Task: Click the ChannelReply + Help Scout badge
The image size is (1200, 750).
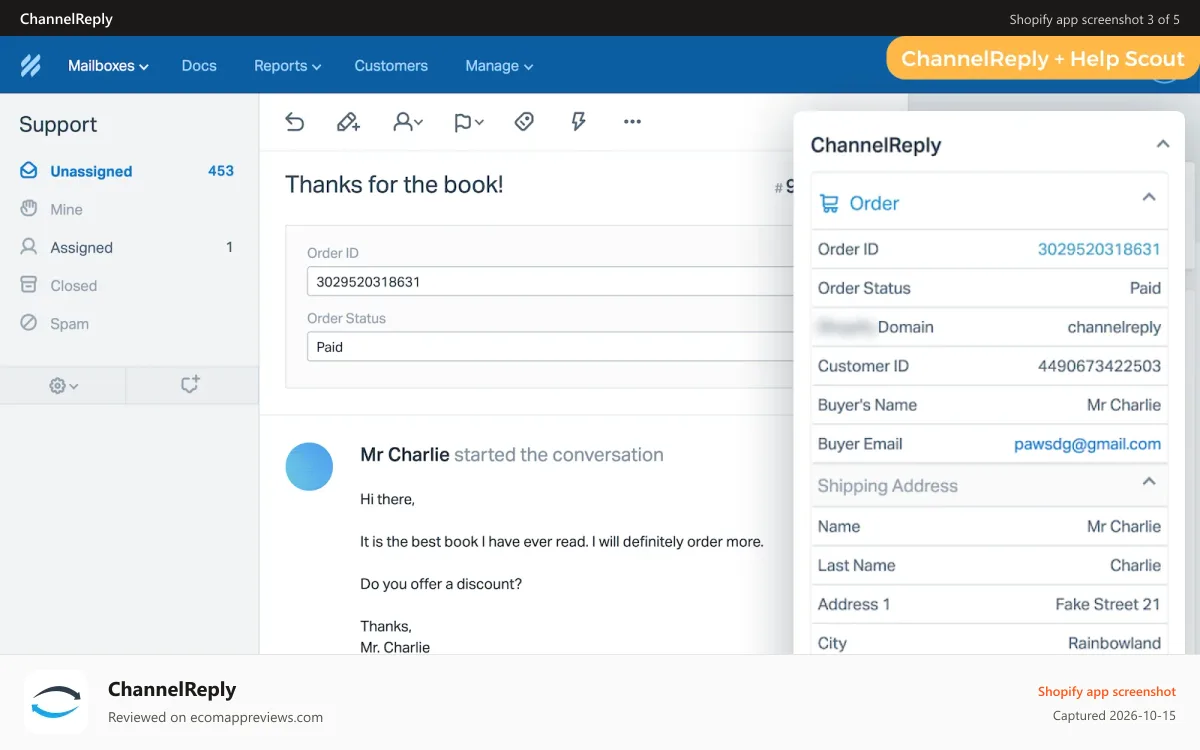Action: (x=1043, y=59)
